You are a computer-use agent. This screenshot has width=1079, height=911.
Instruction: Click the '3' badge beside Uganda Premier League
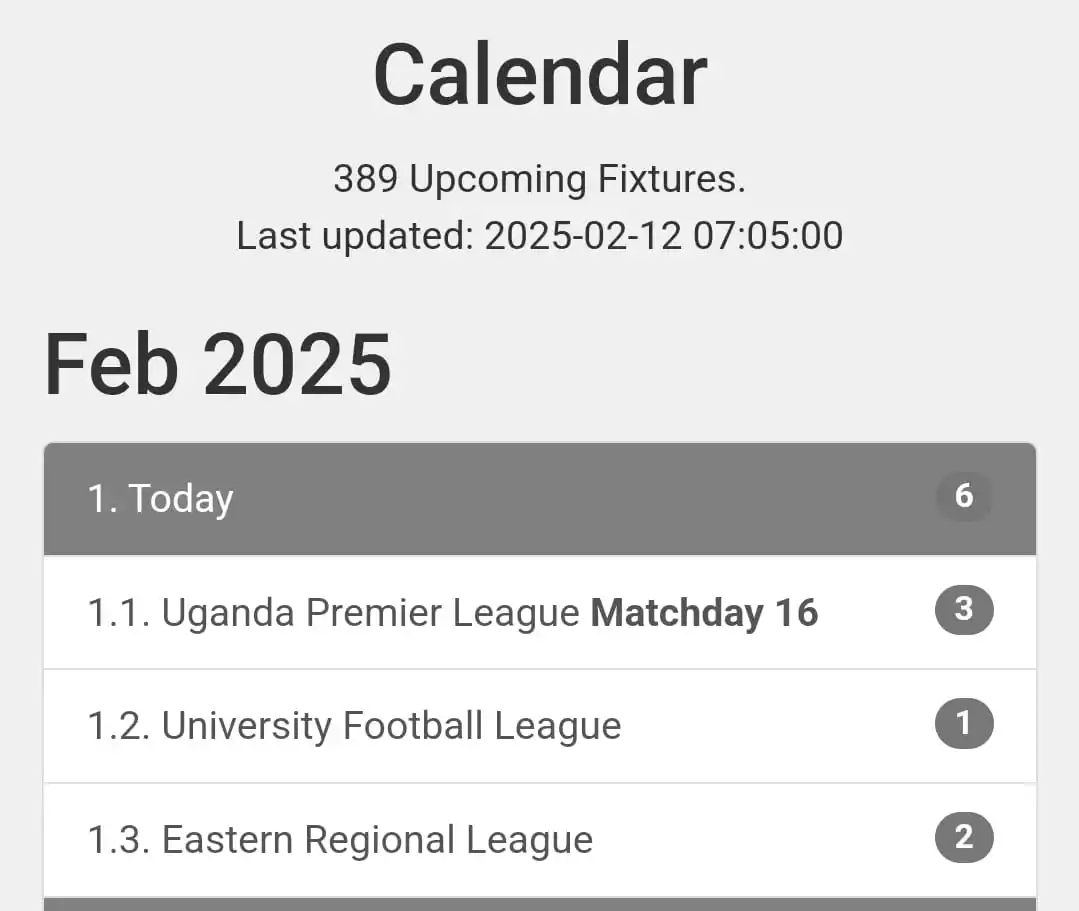tap(963, 610)
